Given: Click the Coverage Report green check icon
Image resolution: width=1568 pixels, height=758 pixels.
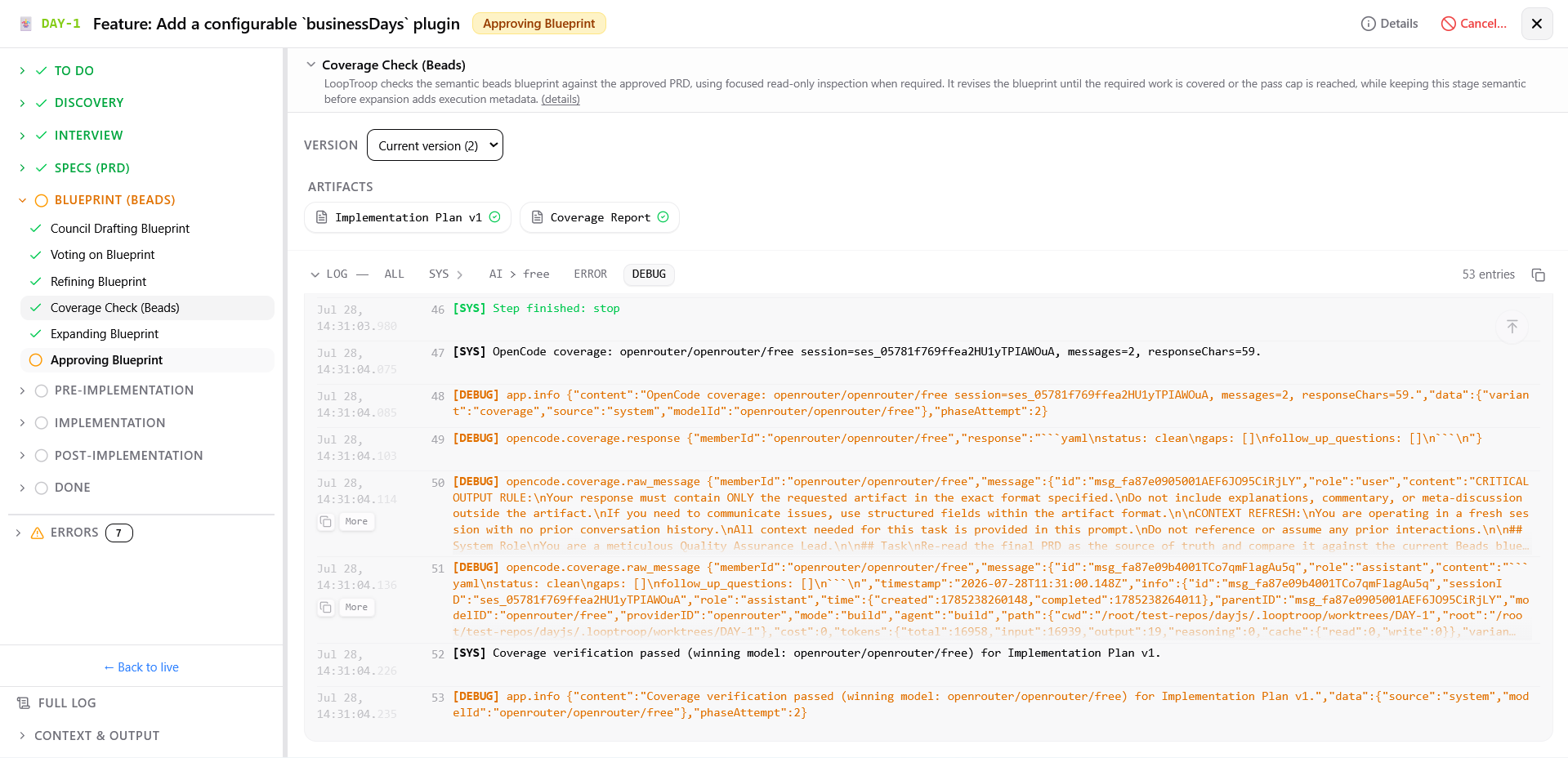Looking at the screenshot, I should click(663, 217).
